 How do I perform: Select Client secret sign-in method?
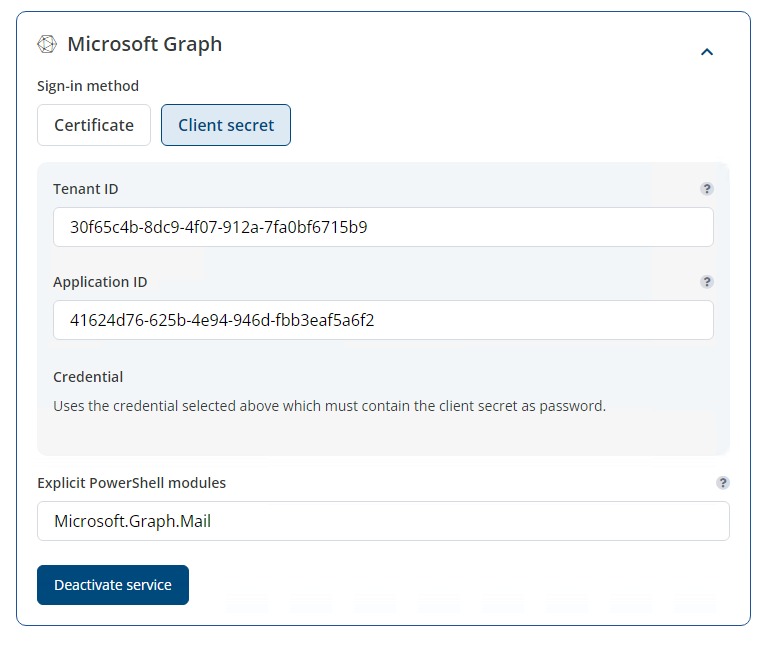[x=226, y=125]
